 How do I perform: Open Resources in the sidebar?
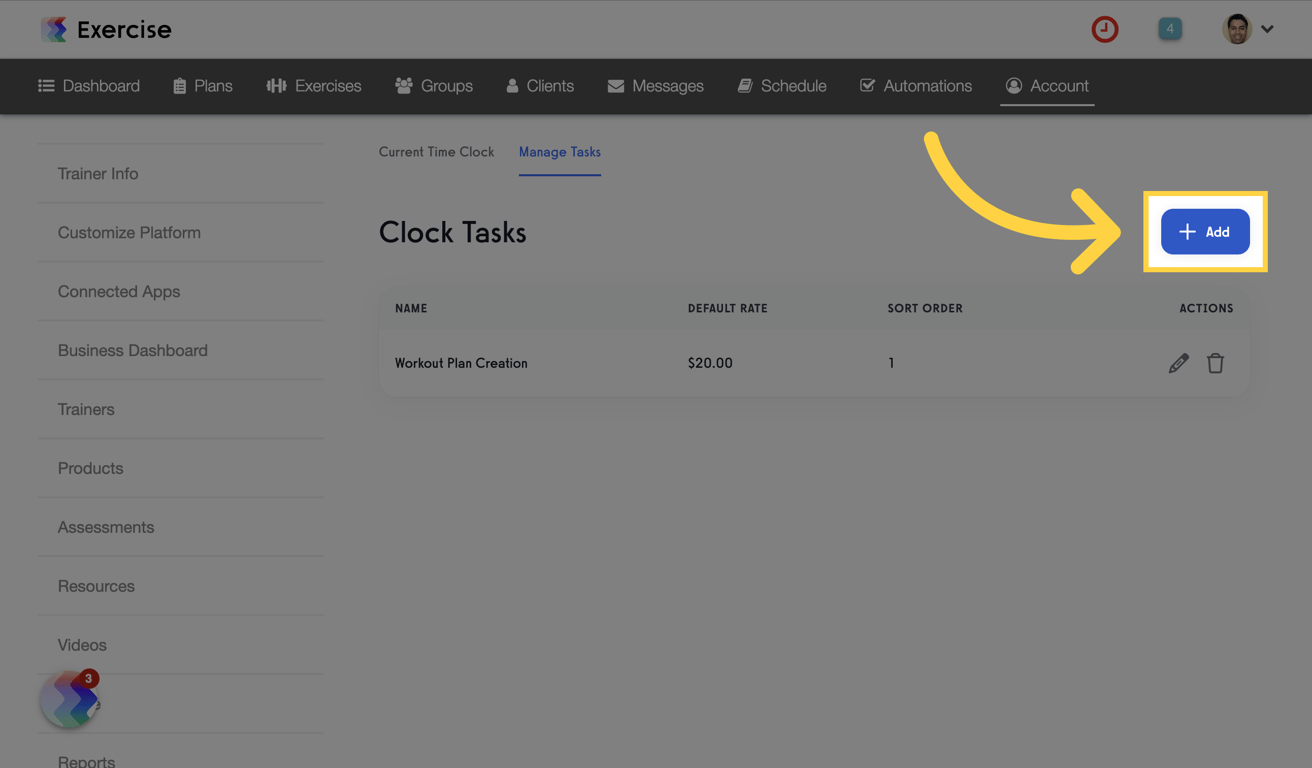(181, 587)
